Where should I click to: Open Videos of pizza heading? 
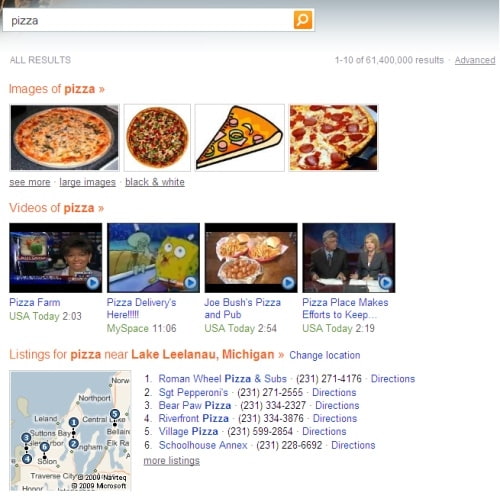tap(56, 208)
